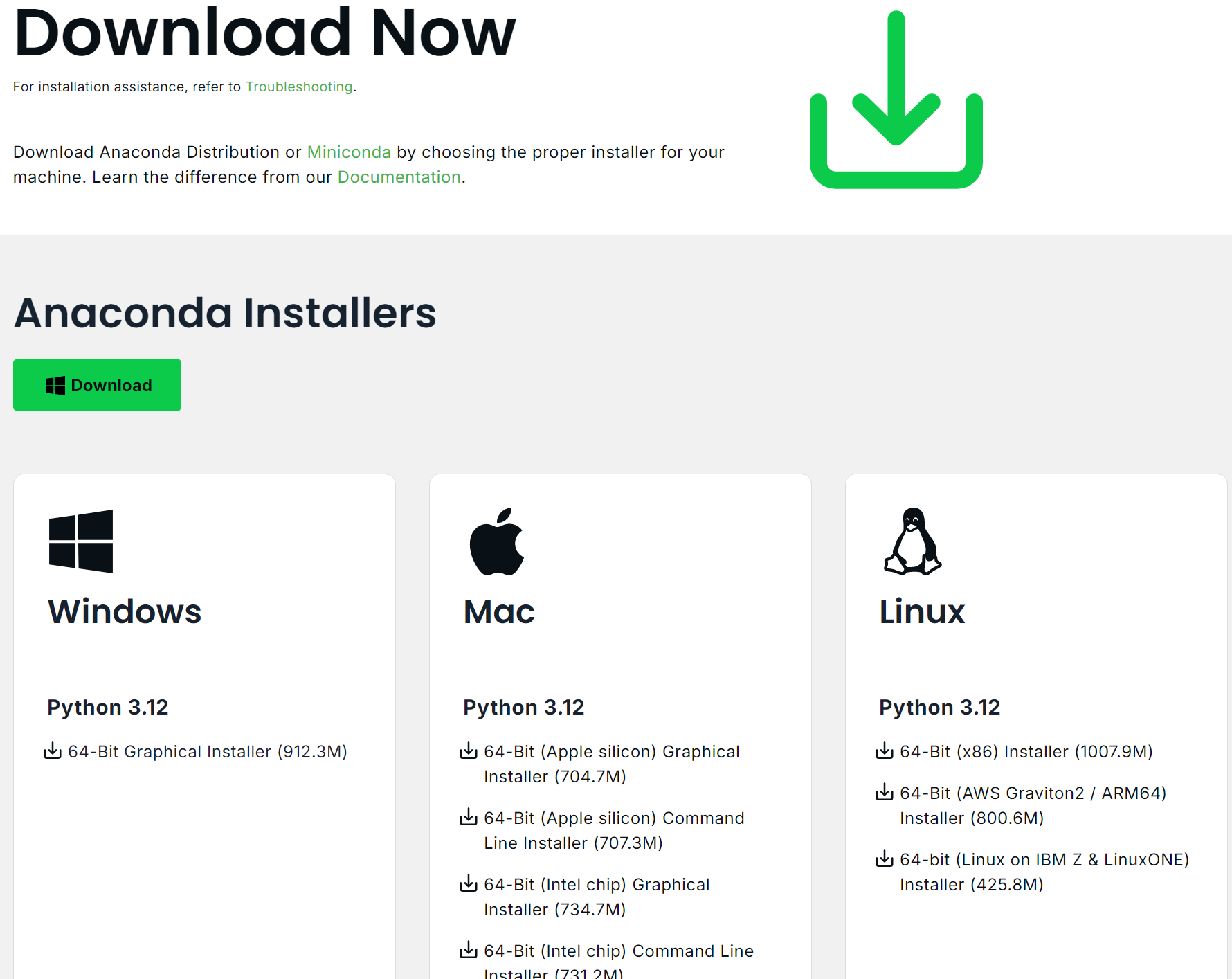1232x979 pixels.
Task: Click download icon beside Apple silicon Graphical Installer
Action: coord(469,751)
